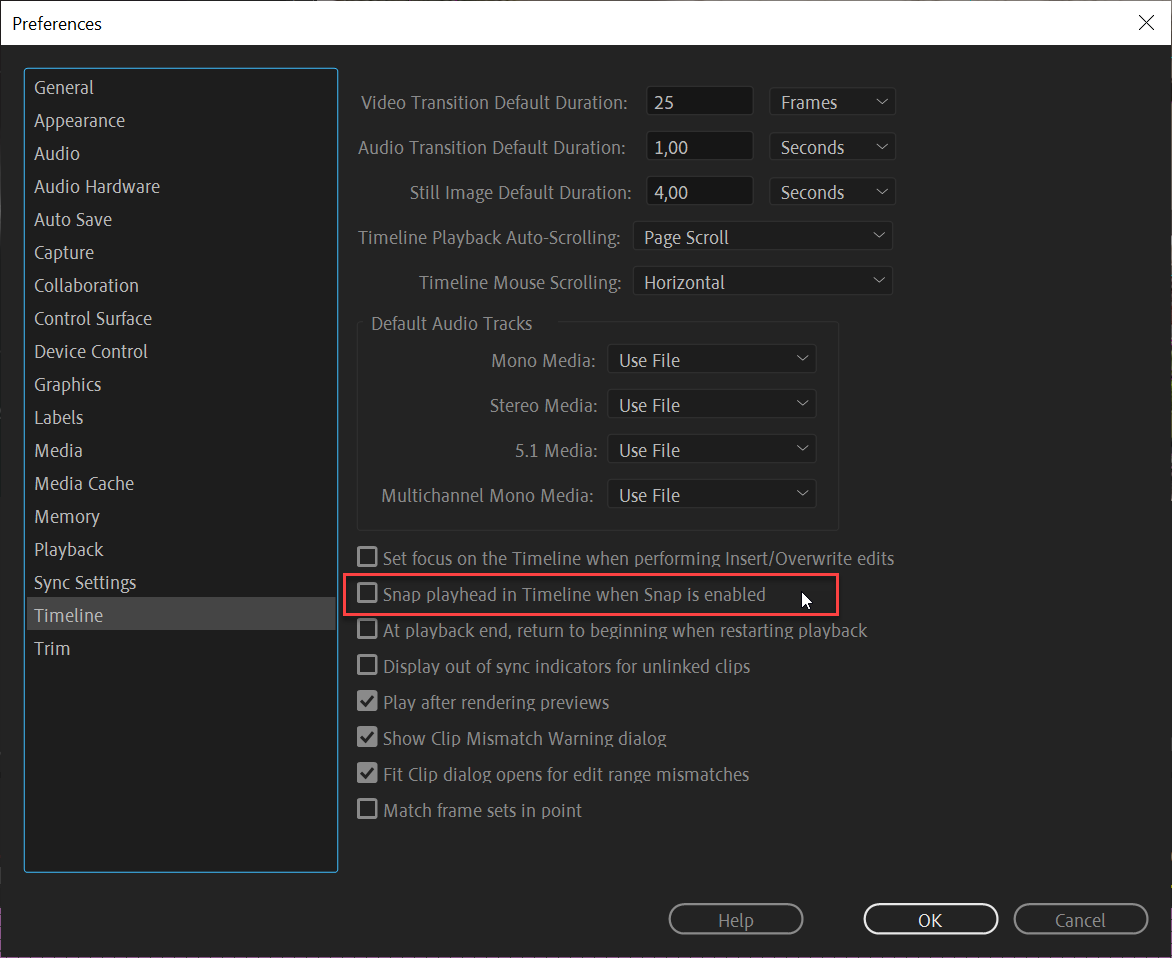Disable 'Play after rendering previews'
This screenshot has height=958, width=1172.
click(367, 701)
